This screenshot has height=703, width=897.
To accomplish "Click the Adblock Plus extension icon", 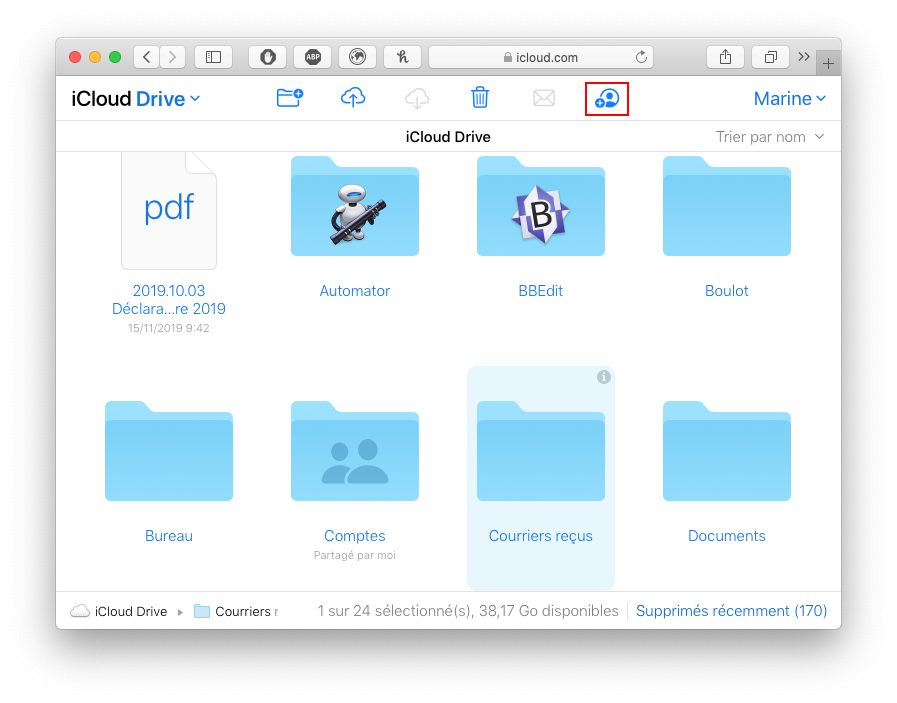I will [312, 57].
